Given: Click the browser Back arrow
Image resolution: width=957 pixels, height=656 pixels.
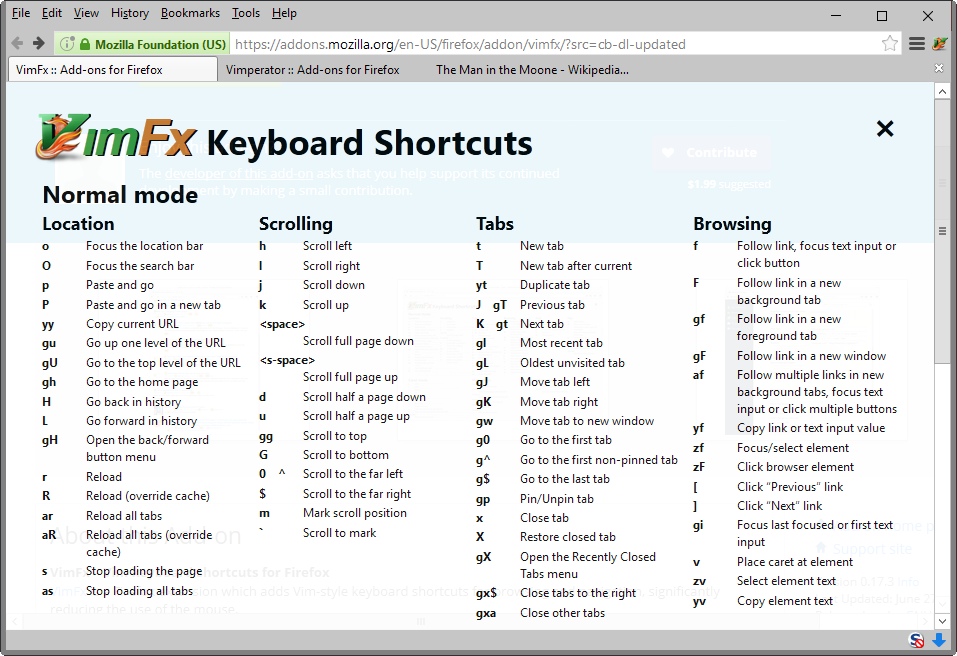Looking at the screenshot, I should pos(17,43).
